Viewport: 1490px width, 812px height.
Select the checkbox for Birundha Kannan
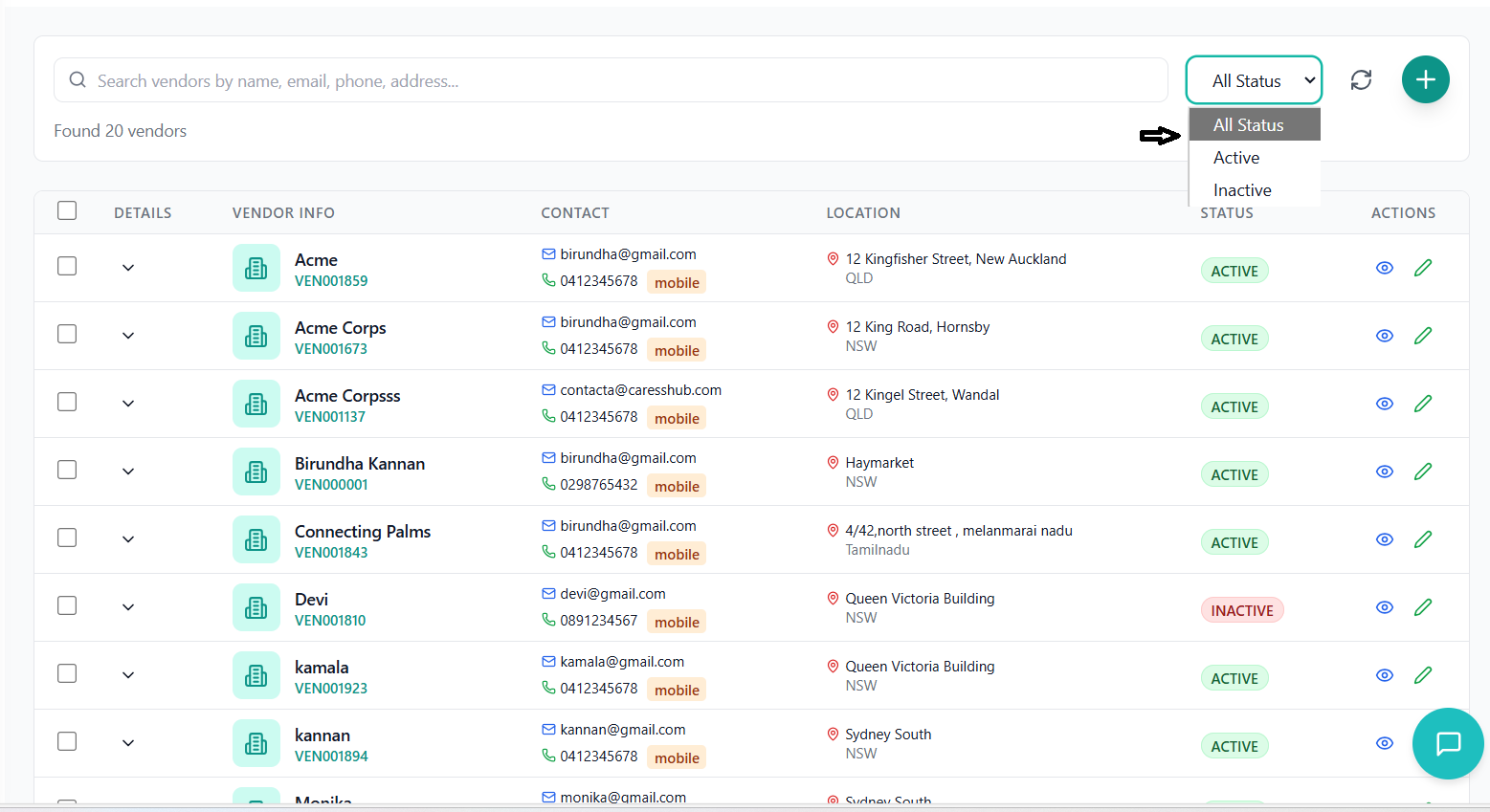[66, 470]
